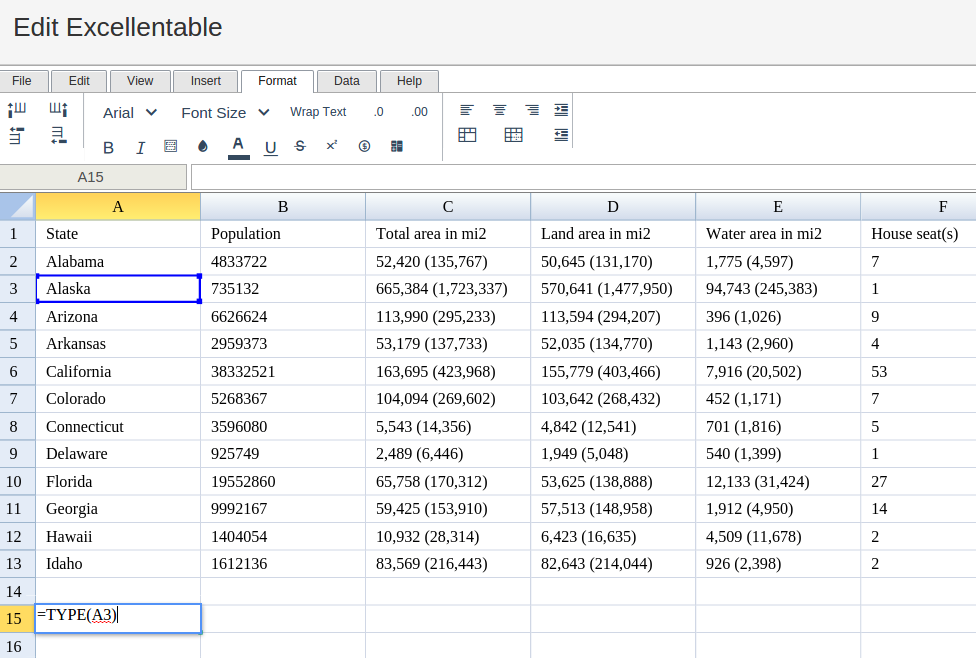The height and width of the screenshot is (658, 976).
Task: Apply strikethrough to text
Action: click(300, 146)
